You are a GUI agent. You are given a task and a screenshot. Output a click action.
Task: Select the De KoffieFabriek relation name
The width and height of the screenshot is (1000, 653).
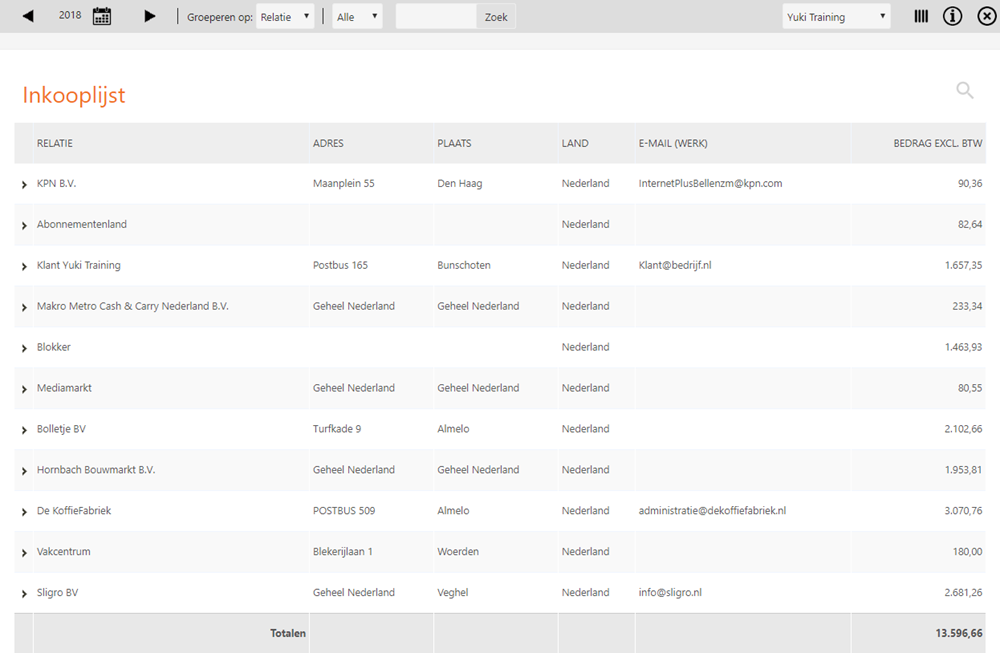(74, 510)
